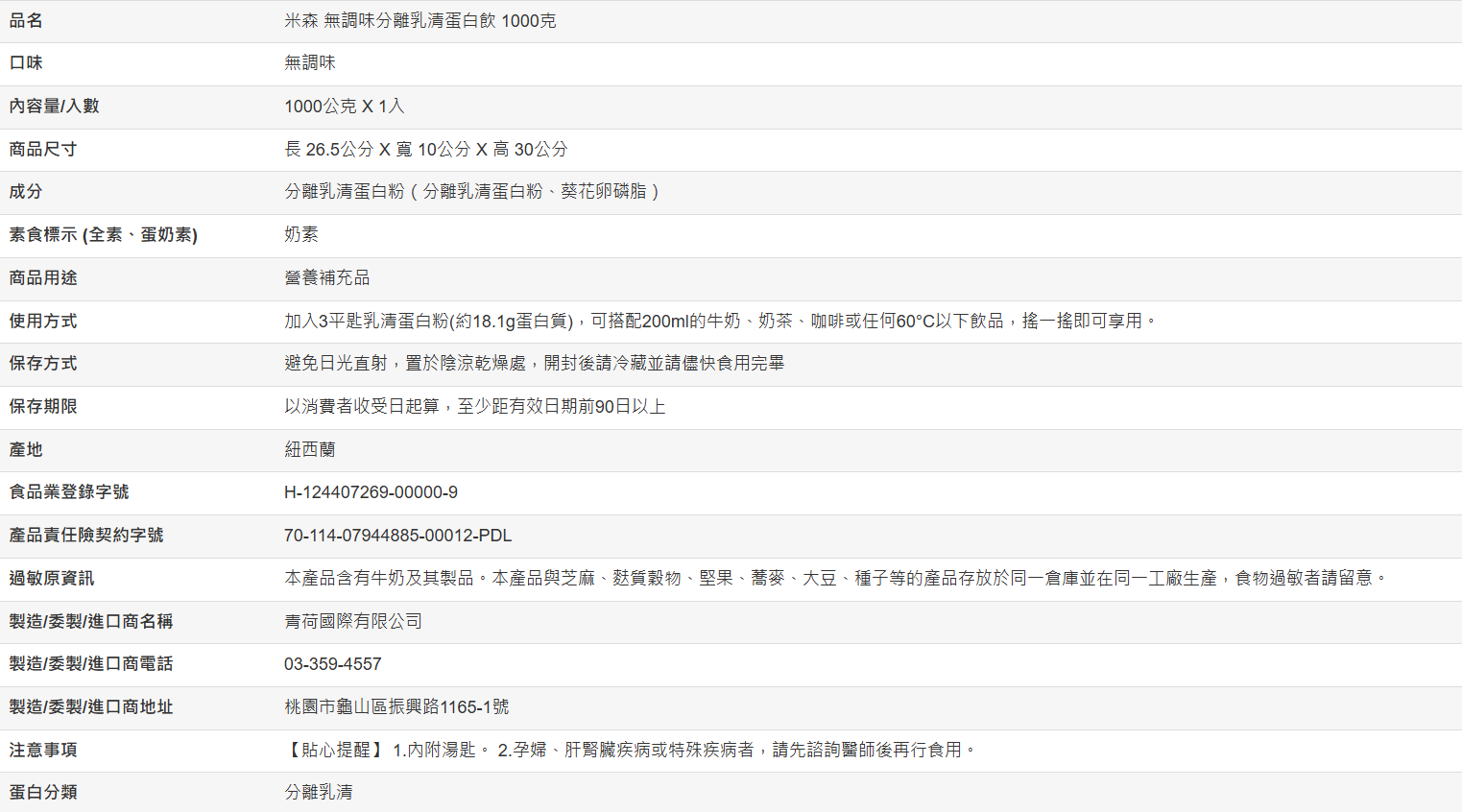Click the 1000公克 X 1入 content value
The image size is (1462, 812).
[x=344, y=107]
